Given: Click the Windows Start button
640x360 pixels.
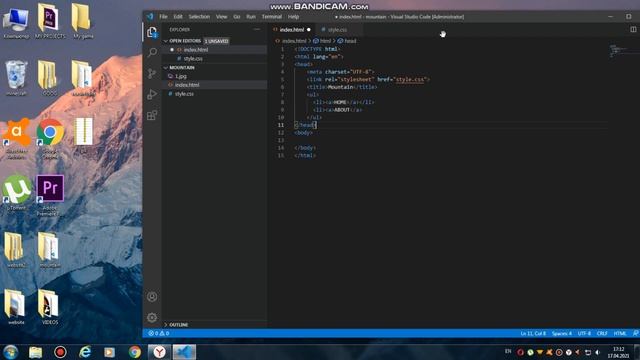Looking at the screenshot, I should coord(10,352).
